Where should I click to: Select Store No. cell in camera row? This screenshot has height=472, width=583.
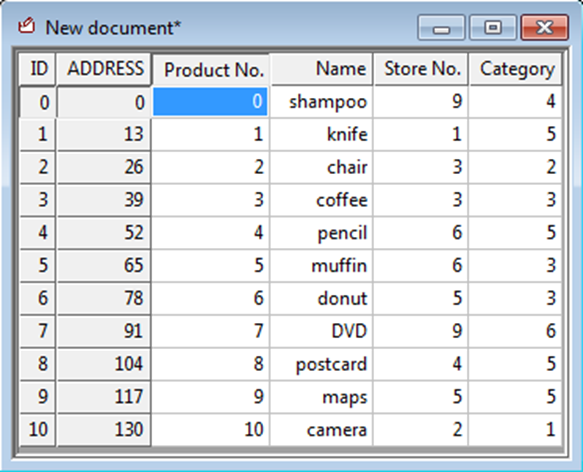(x=421, y=429)
